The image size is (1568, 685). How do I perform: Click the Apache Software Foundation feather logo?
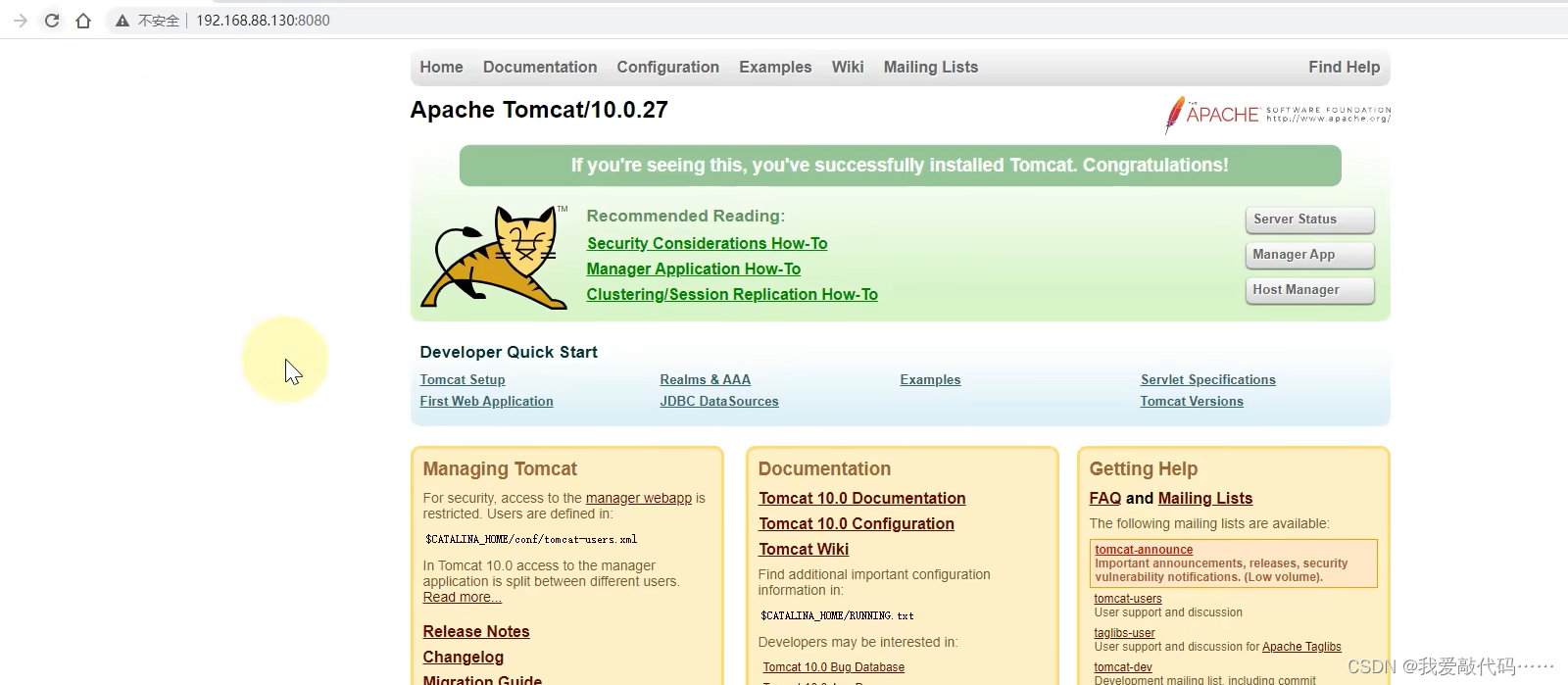point(1277,115)
